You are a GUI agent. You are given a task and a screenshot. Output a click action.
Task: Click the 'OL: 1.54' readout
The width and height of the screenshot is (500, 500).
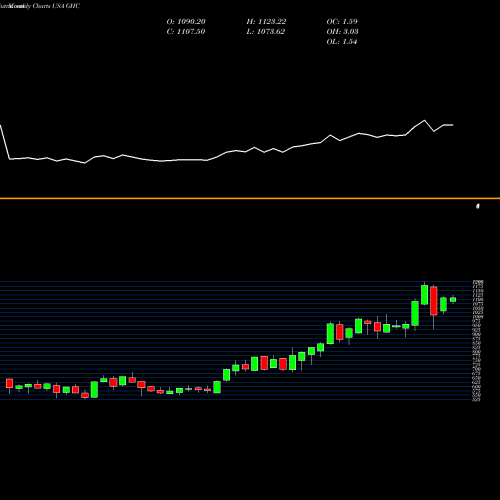pyautogui.click(x=342, y=42)
